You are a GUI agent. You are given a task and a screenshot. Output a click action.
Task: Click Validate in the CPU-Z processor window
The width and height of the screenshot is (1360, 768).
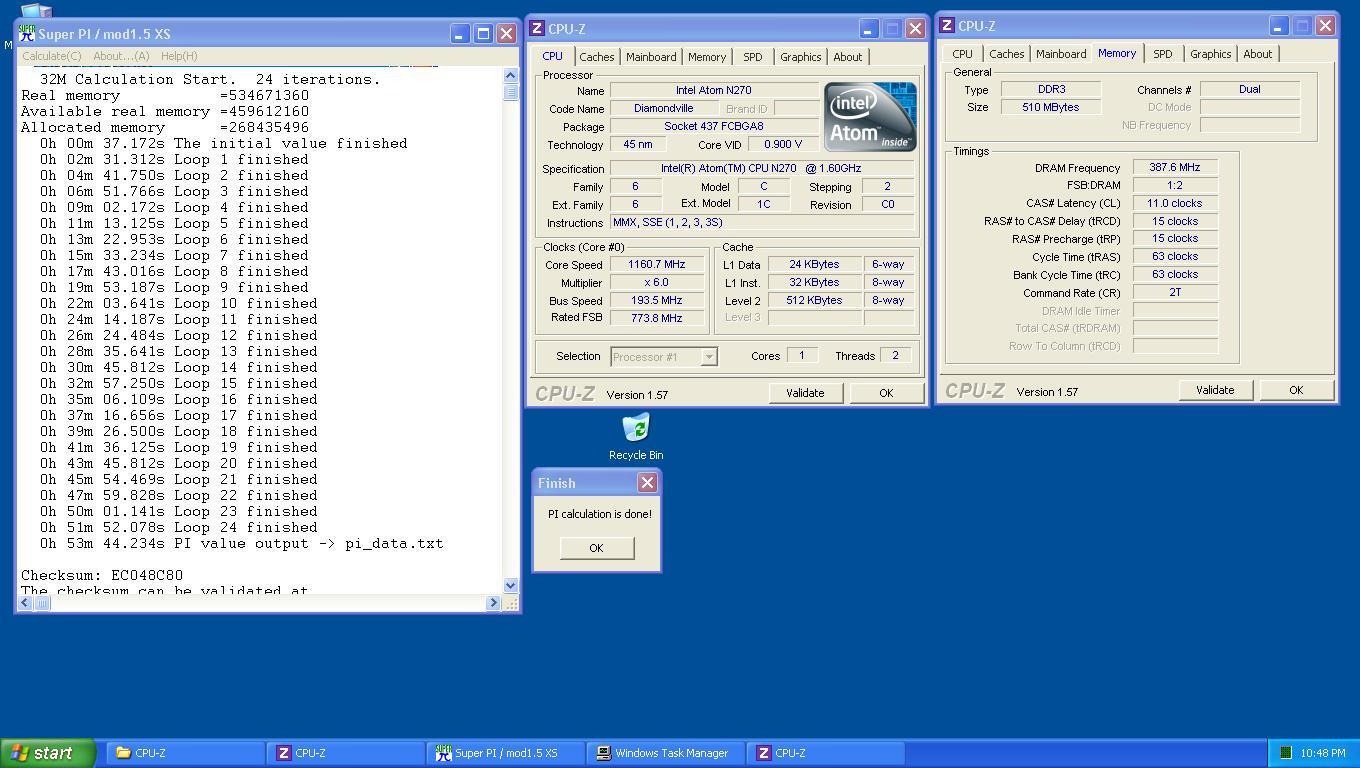point(805,393)
